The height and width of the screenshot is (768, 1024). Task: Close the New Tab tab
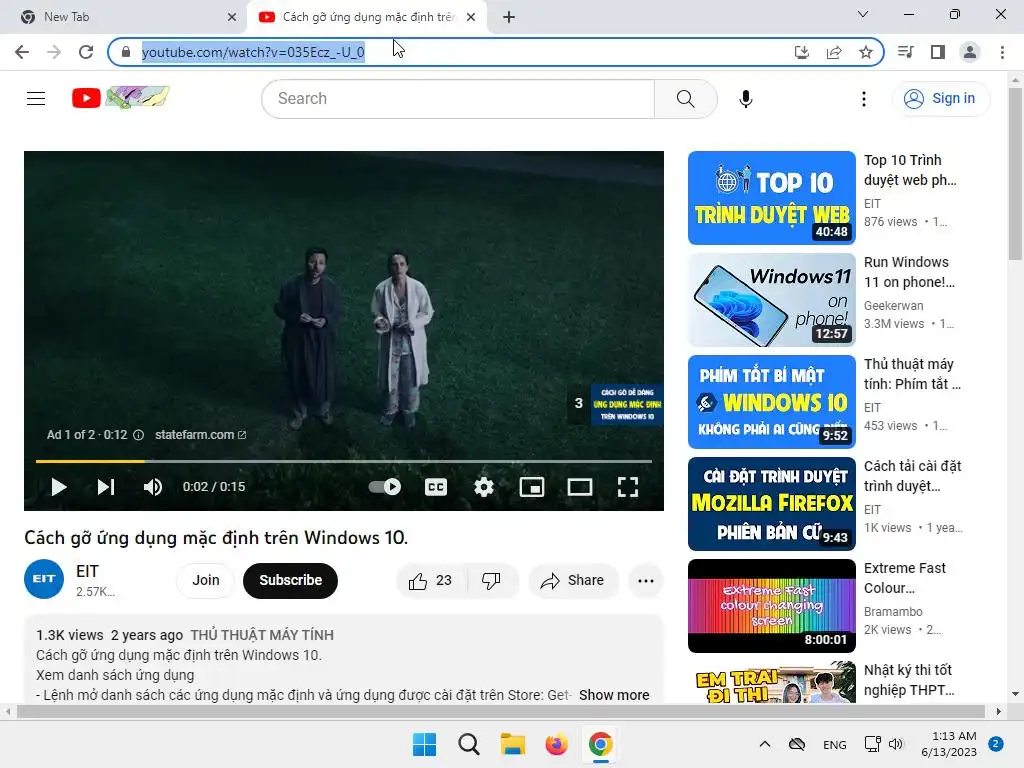pos(231,17)
